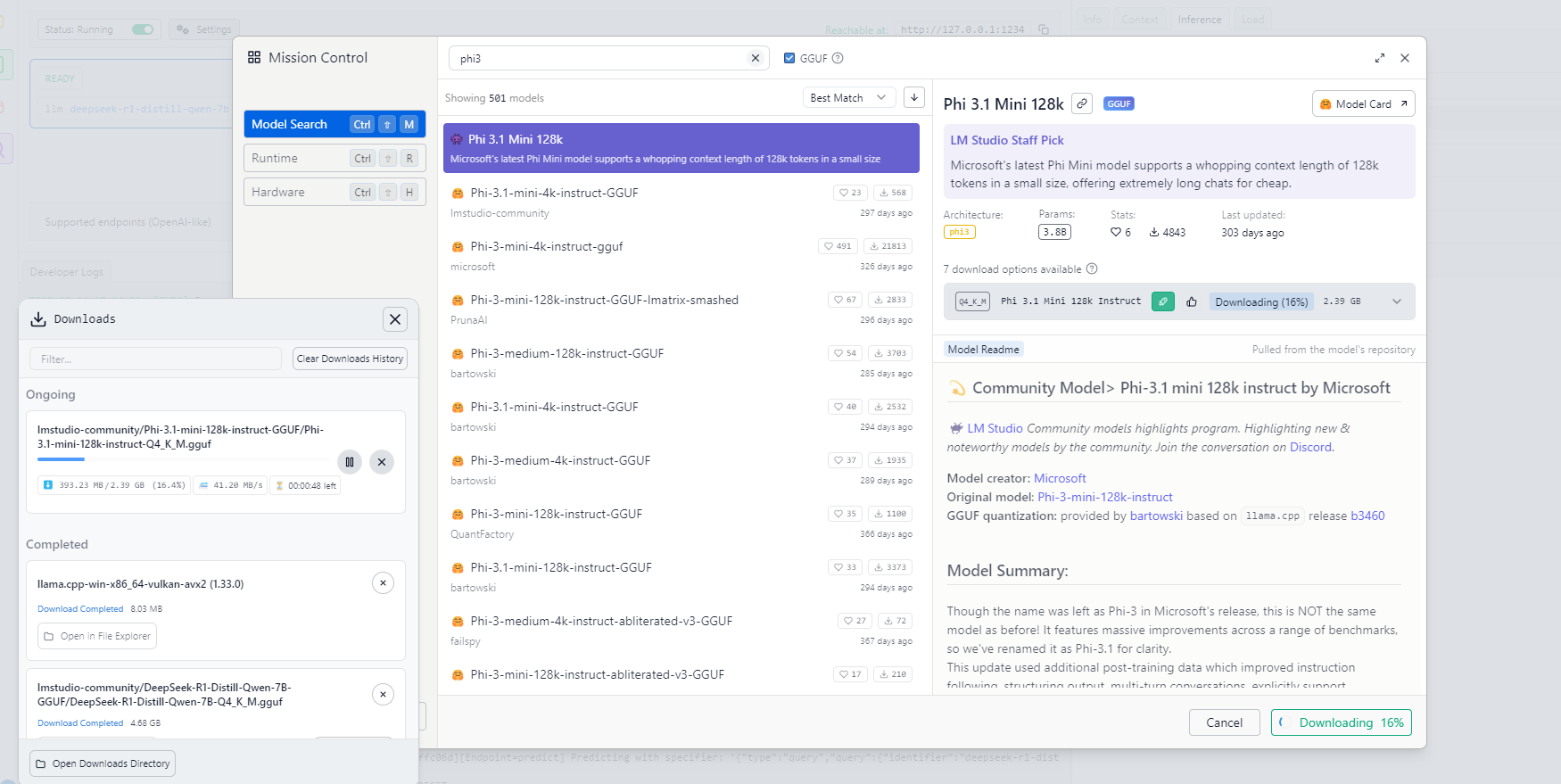Open bartowski quantization author link

(1156, 516)
